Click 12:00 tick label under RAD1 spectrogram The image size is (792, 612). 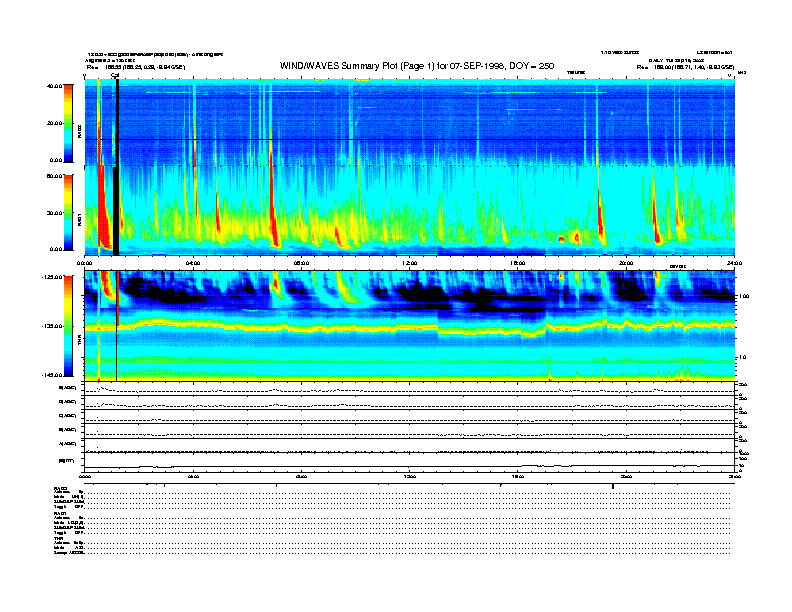[x=410, y=263]
